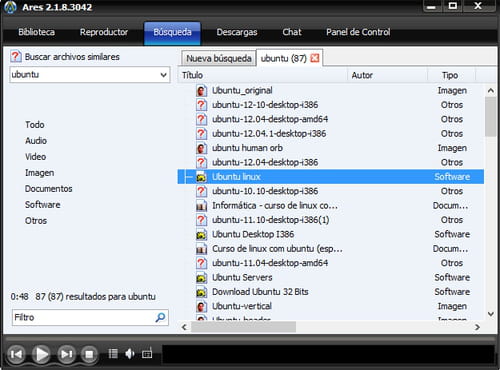The height and width of the screenshot is (370, 500).
Task: Click the icon of ubuntu-12.04-desktop-amd64
Action: [x=201, y=119]
